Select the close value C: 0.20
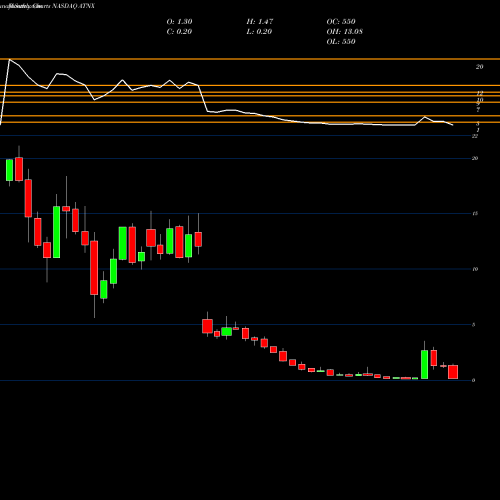This screenshot has height=500, width=500. pos(179,31)
